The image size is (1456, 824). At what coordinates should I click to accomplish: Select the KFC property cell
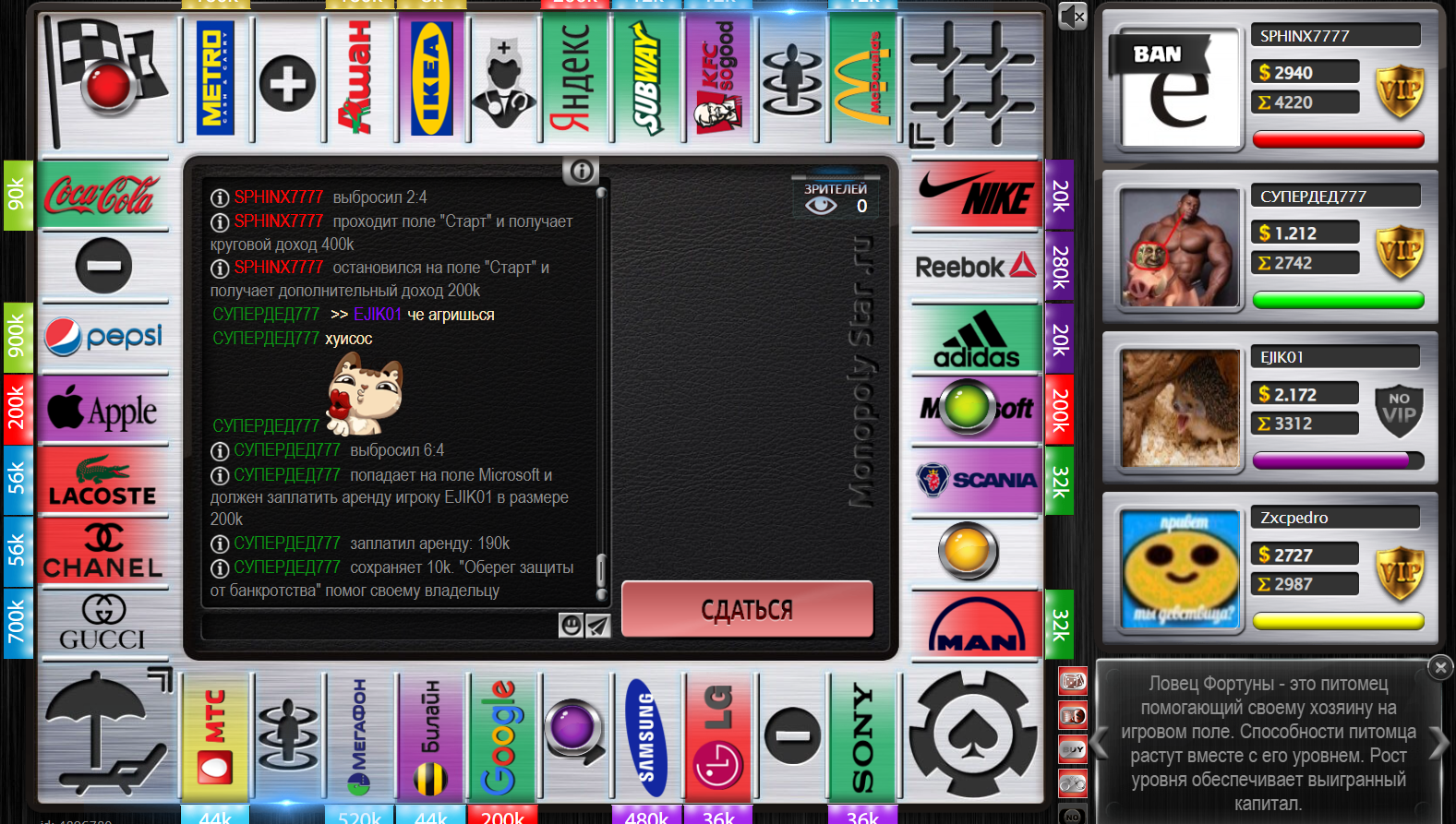pyautogui.click(x=719, y=79)
